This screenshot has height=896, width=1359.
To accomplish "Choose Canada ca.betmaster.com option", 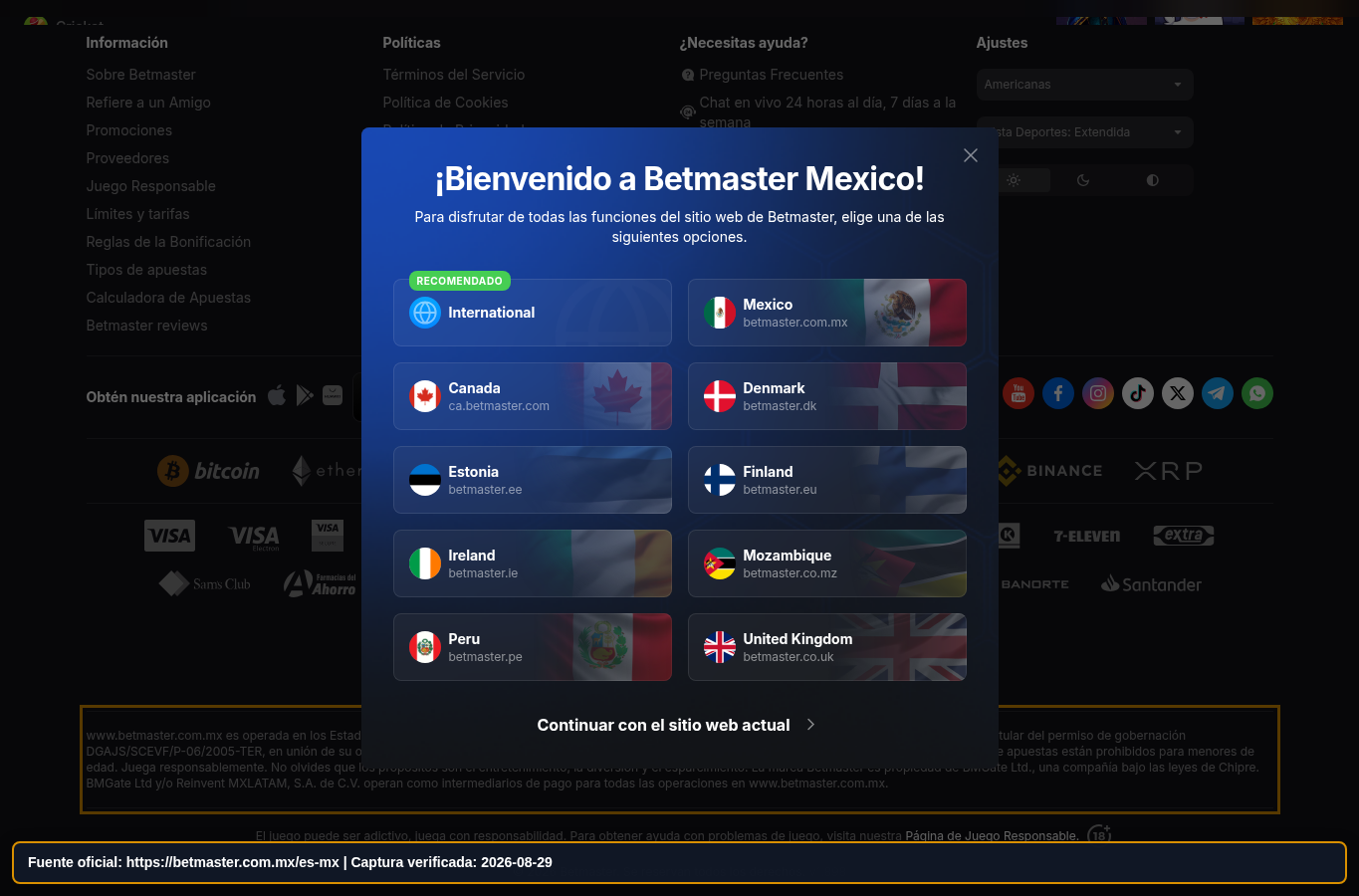I will tap(533, 396).
